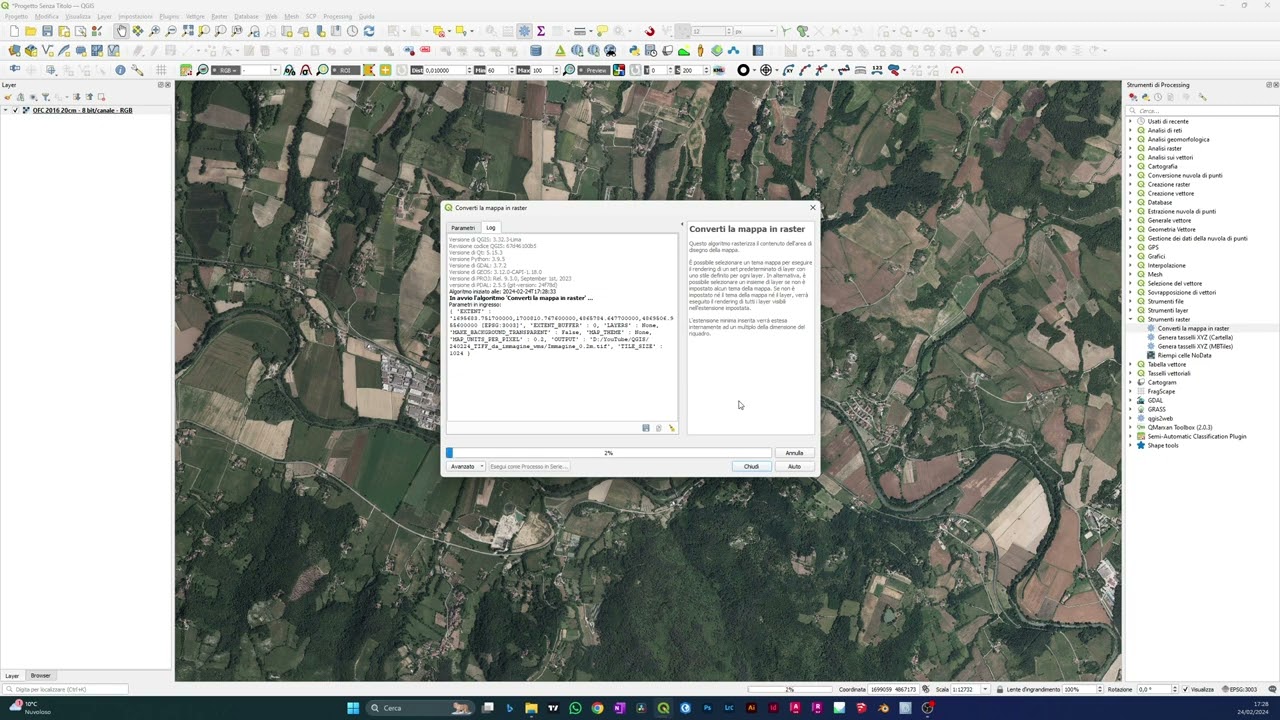
Task: Open the Processing menu
Action: click(x=337, y=16)
